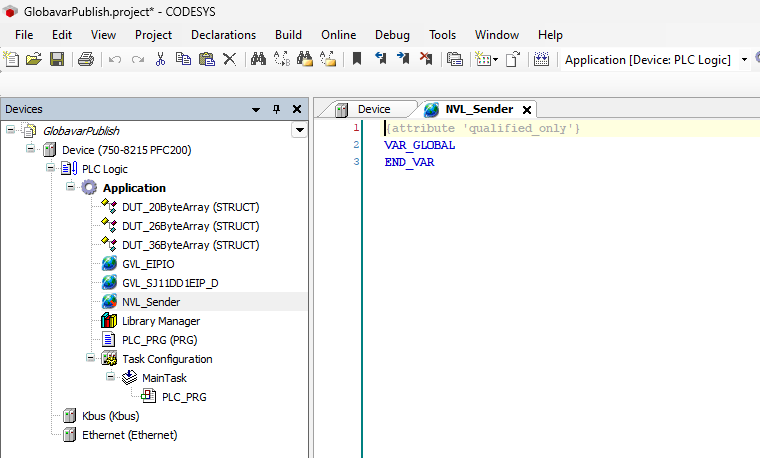Open the Window menu
760x458 pixels.
497,35
